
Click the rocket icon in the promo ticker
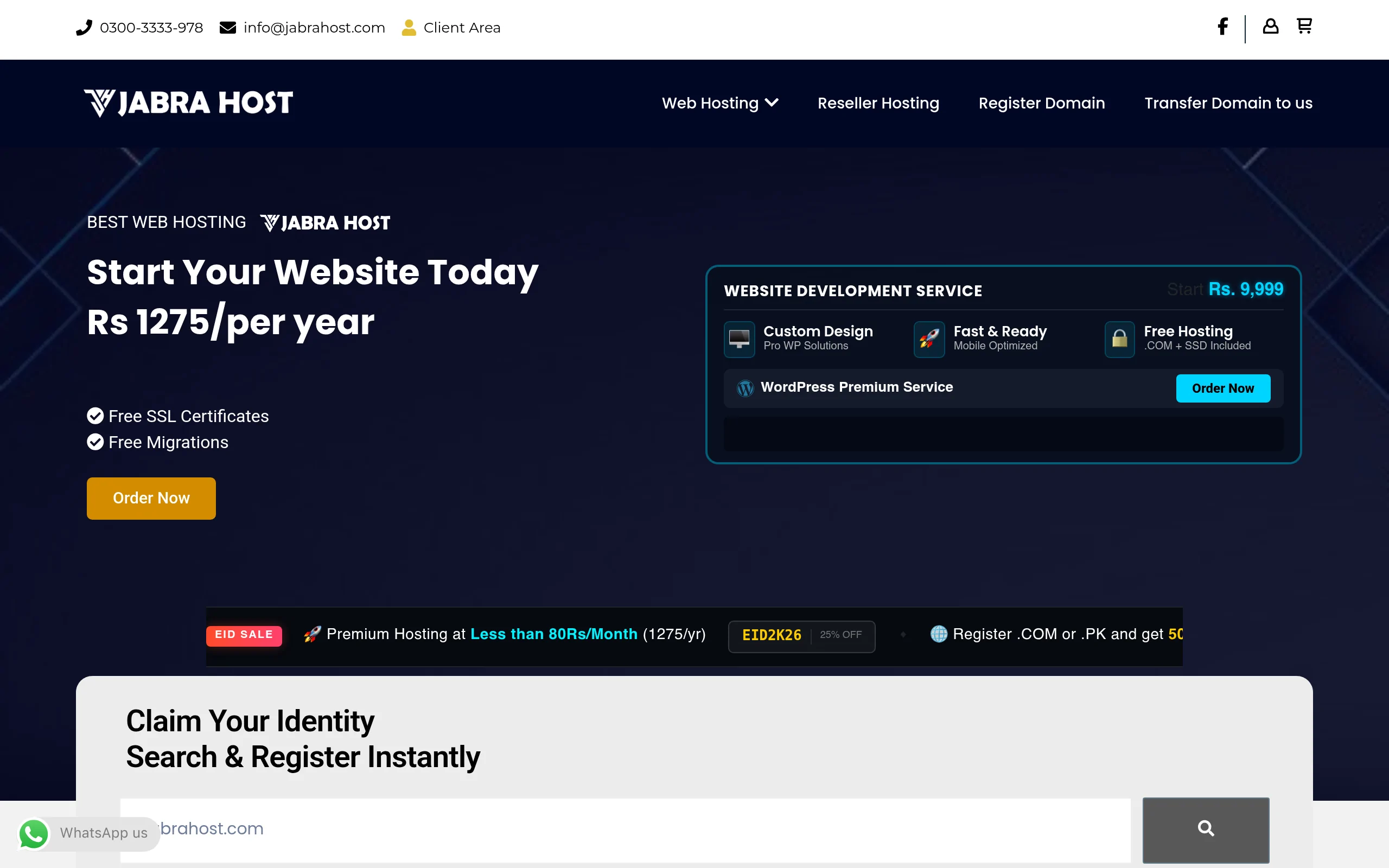(x=312, y=634)
